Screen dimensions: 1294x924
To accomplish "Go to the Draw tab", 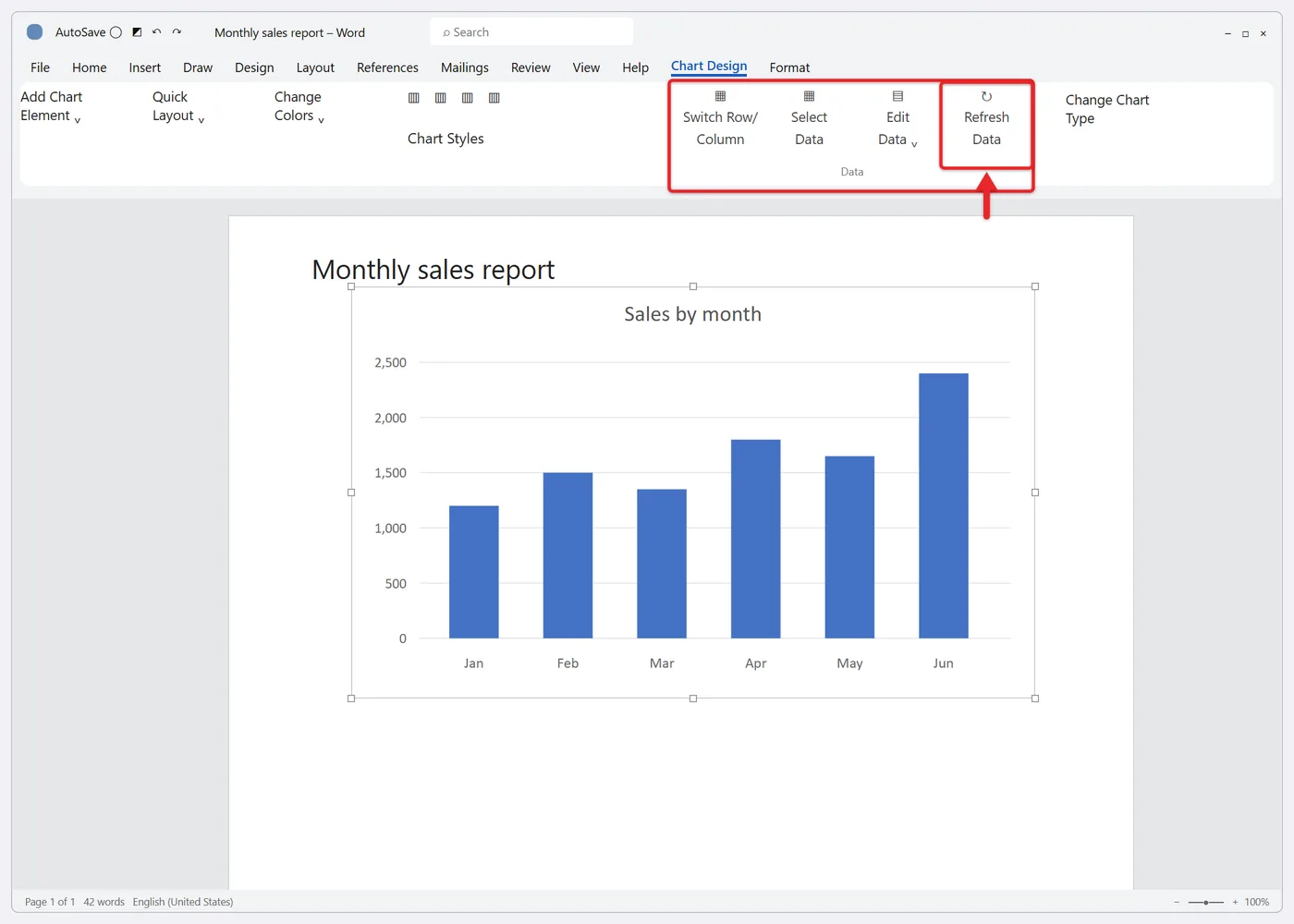I will point(198,67).
